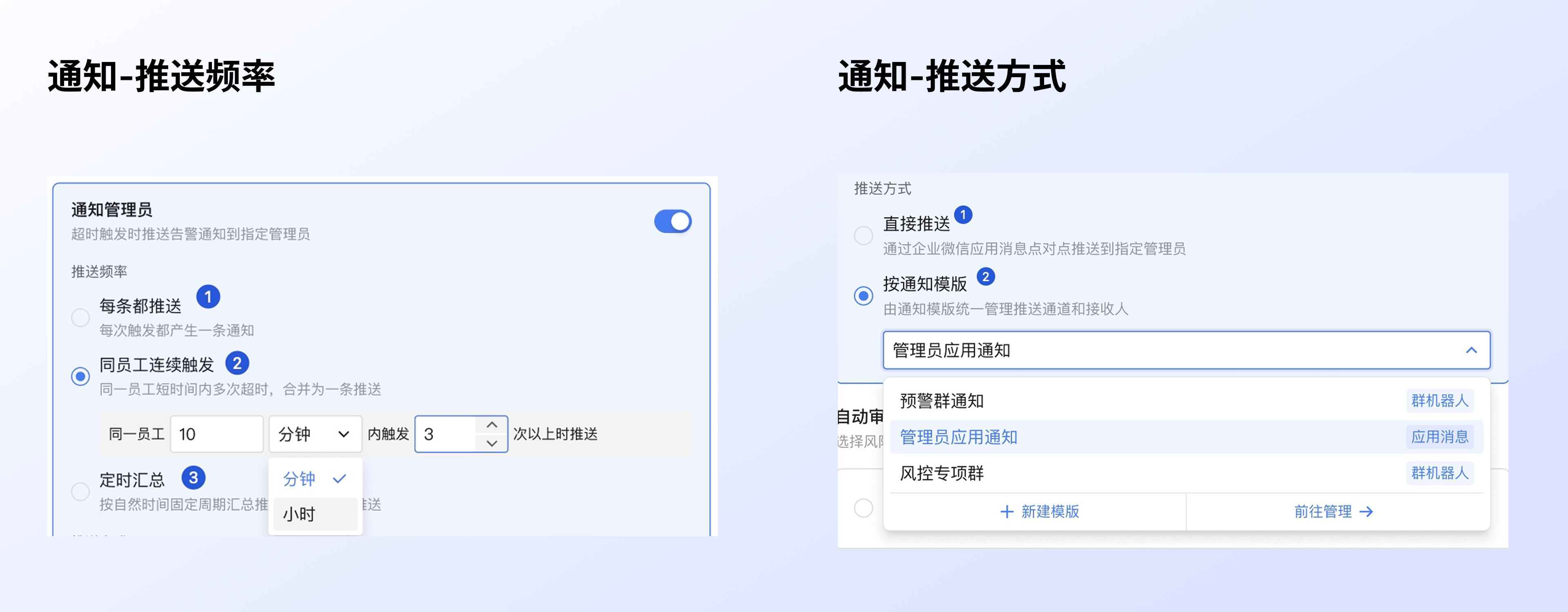
Task: Click the arrow icon after 前往管理
Action: [x=1367, y=512]
